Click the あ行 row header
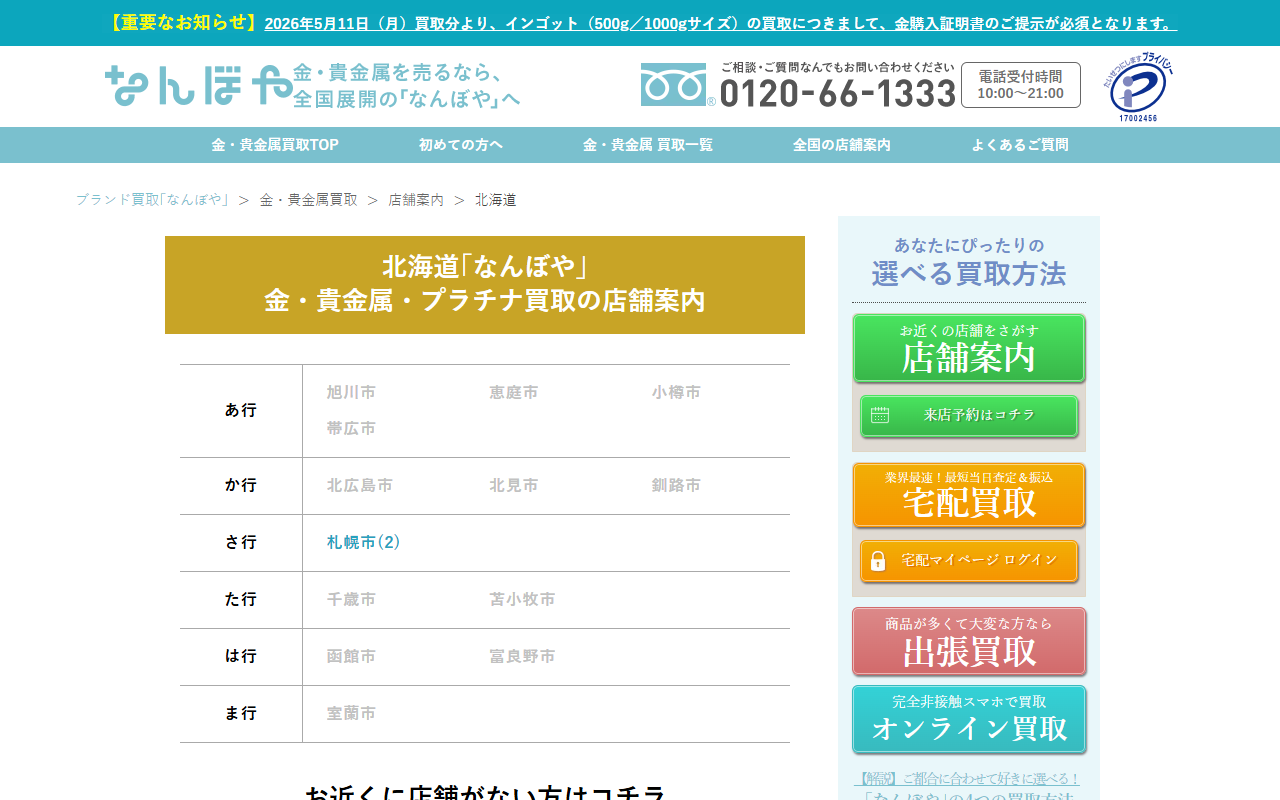 [x=241, y=410]
